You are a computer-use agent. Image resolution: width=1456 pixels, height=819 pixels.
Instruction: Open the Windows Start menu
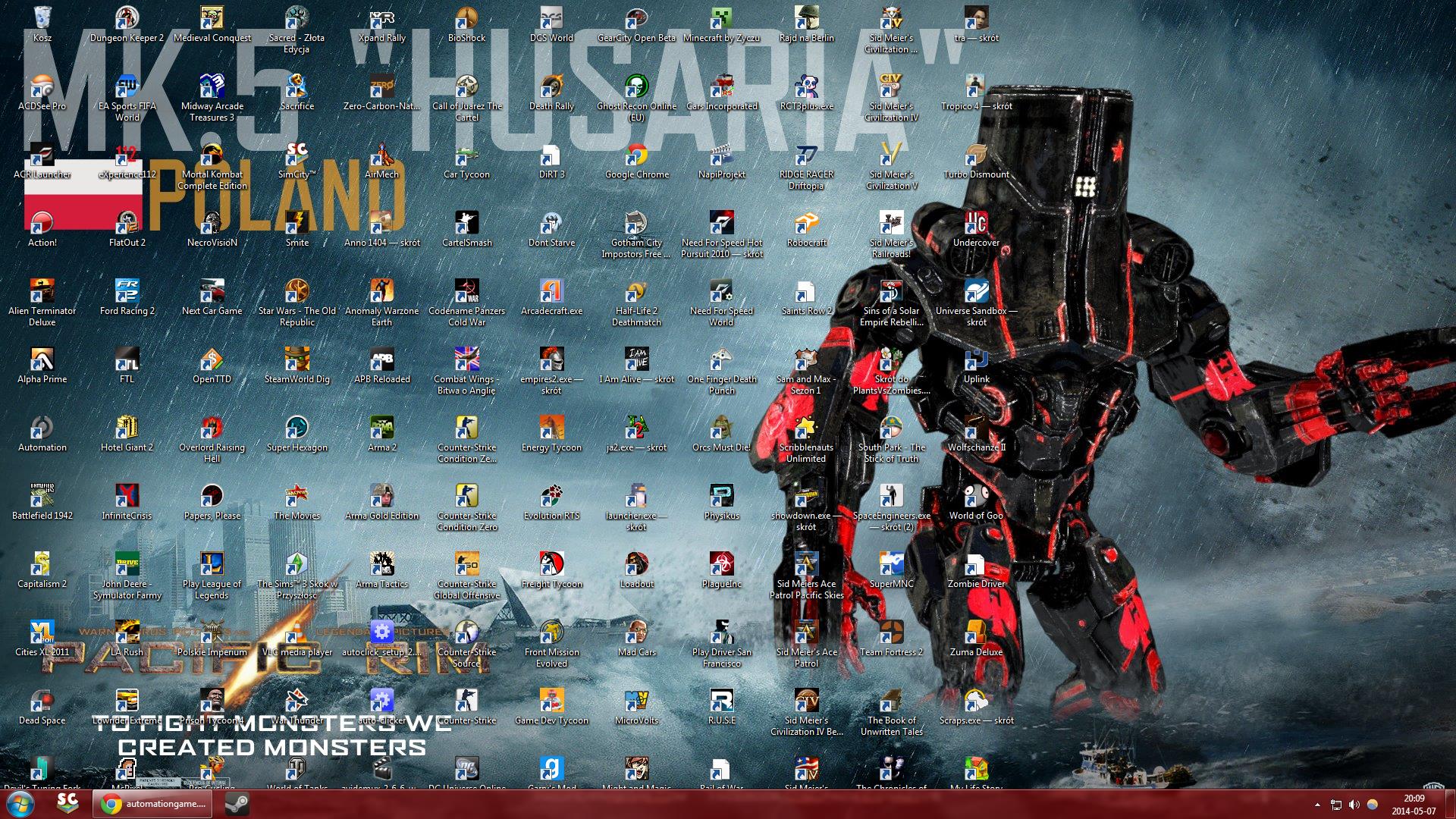(x=20, y=804)
